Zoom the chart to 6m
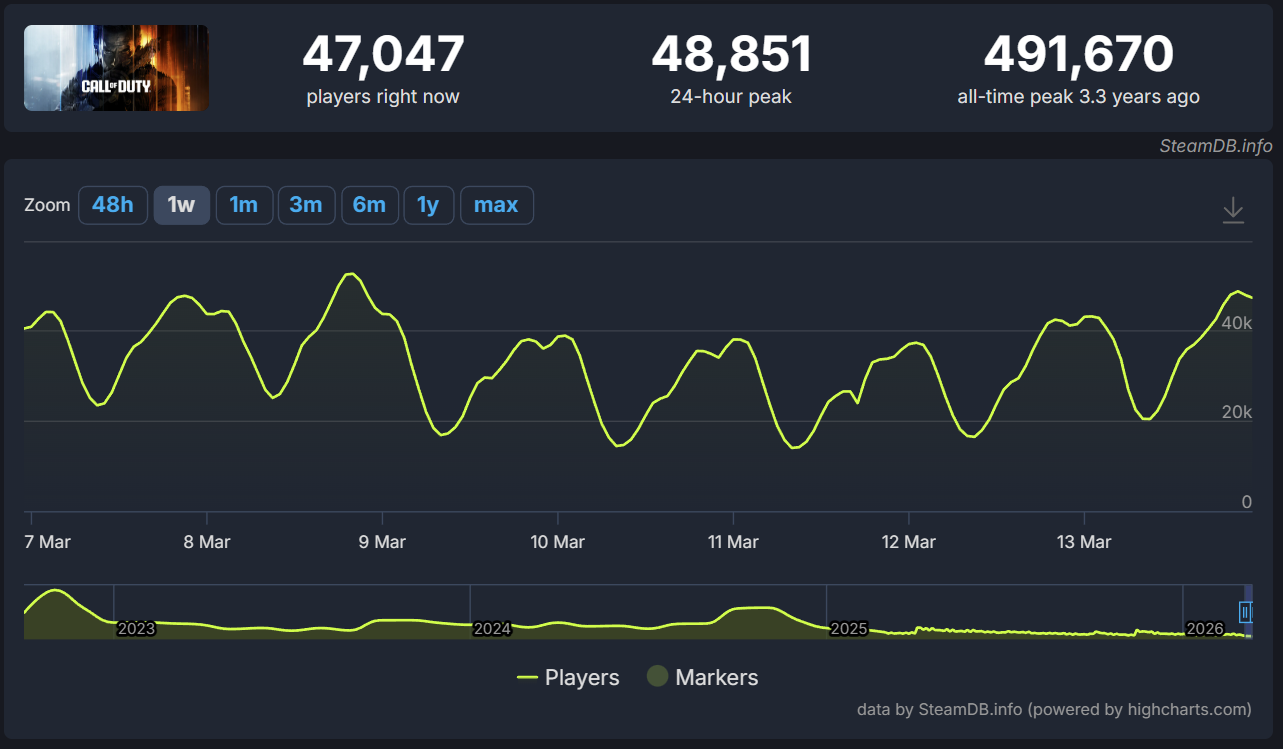 tap(369, 205)
